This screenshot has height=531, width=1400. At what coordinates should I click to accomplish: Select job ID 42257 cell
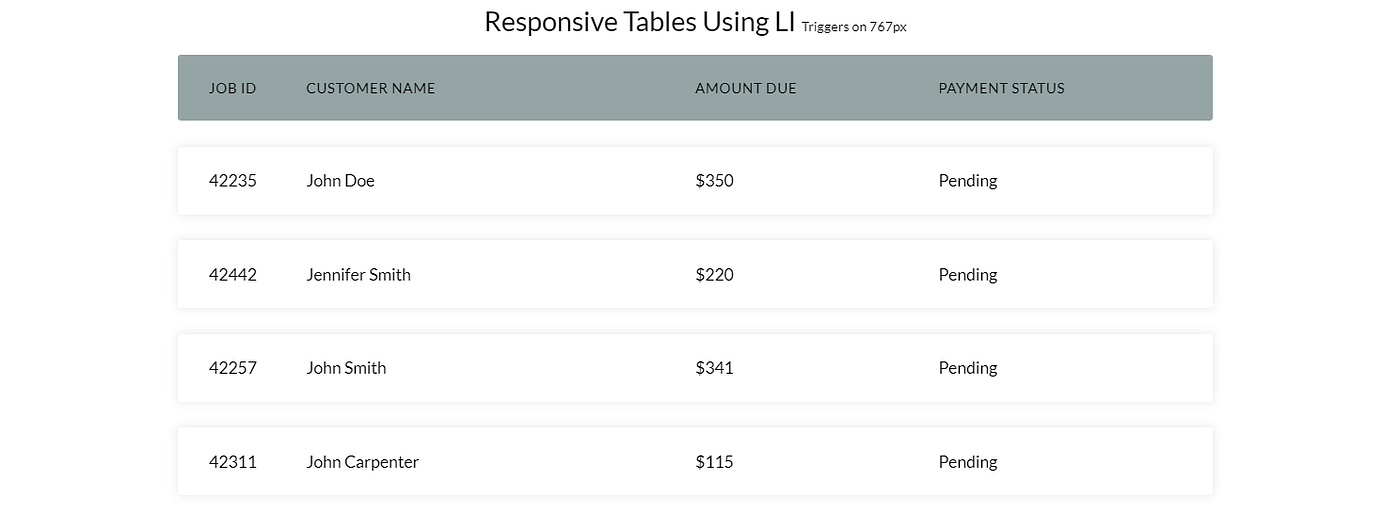click(232, 368)
